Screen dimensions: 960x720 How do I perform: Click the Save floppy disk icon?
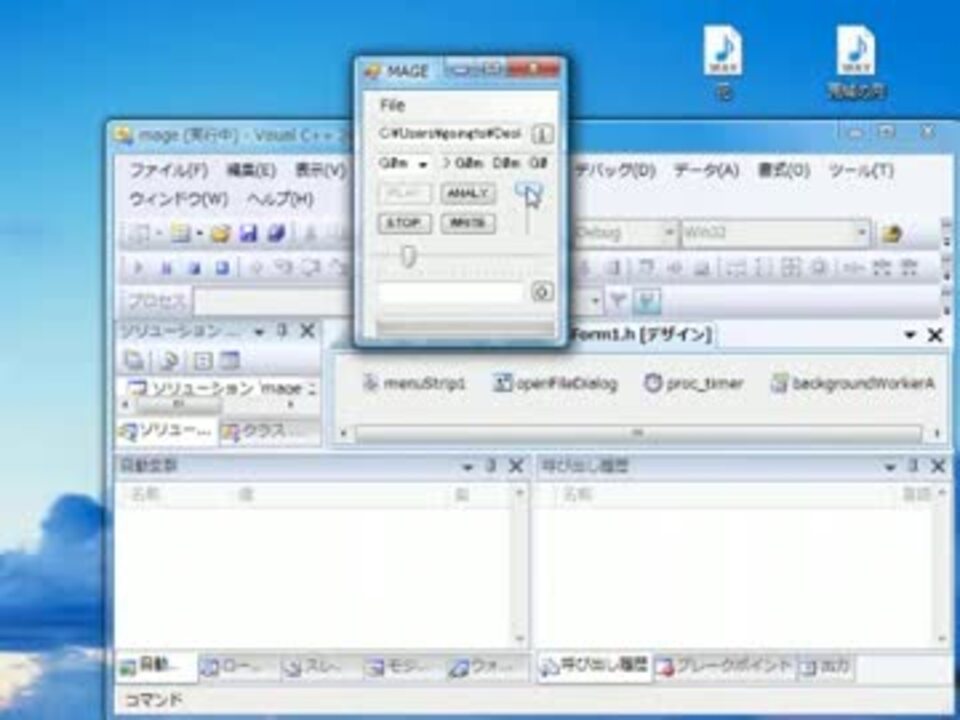(x=248, y=233)
